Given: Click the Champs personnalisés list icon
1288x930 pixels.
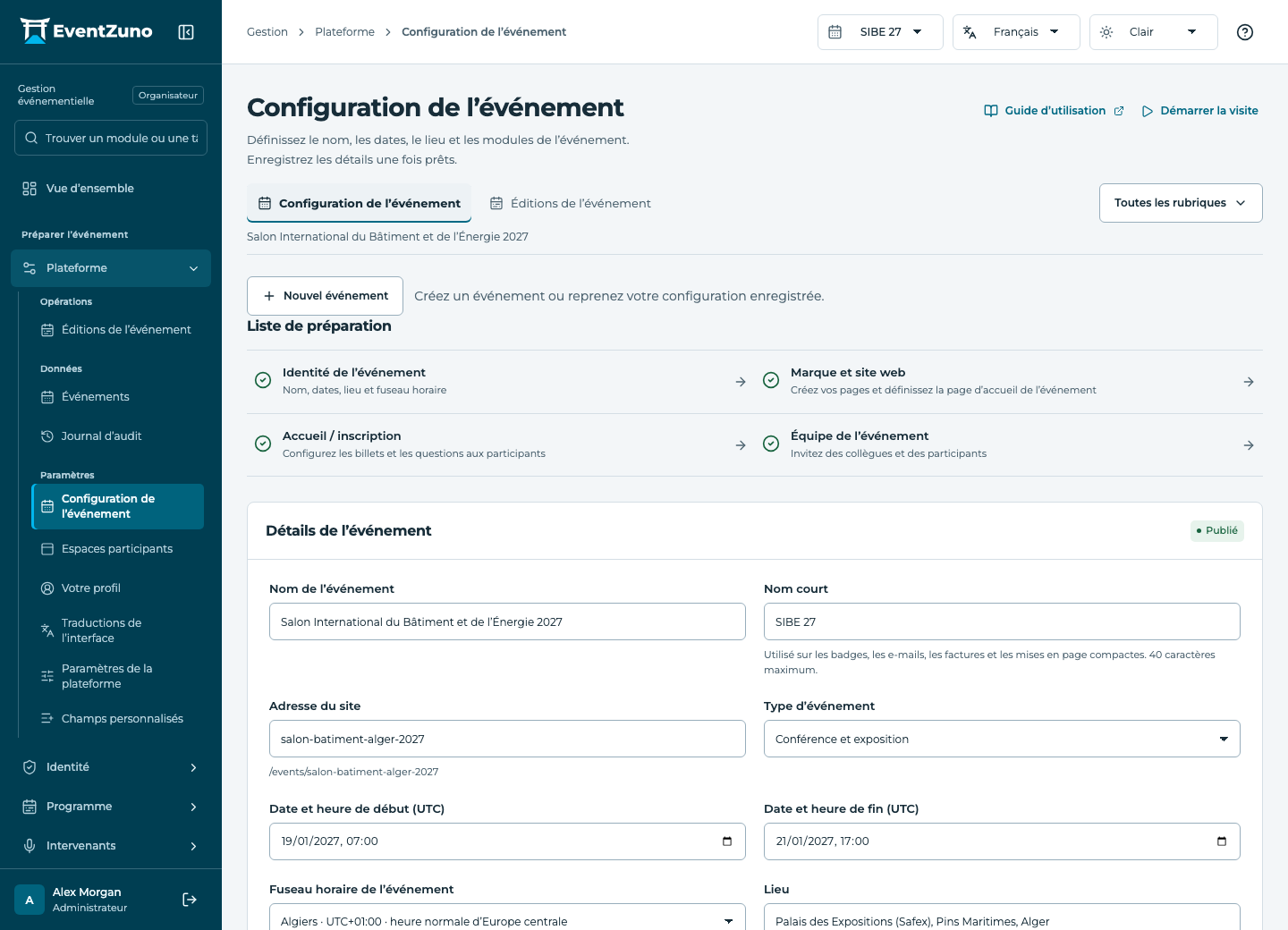Looking at the screenshot, I should (47, 719).
